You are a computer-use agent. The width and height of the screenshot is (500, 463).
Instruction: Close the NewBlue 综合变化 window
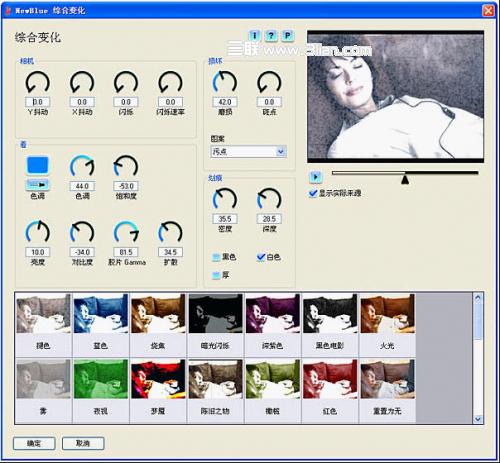point(488,11)
